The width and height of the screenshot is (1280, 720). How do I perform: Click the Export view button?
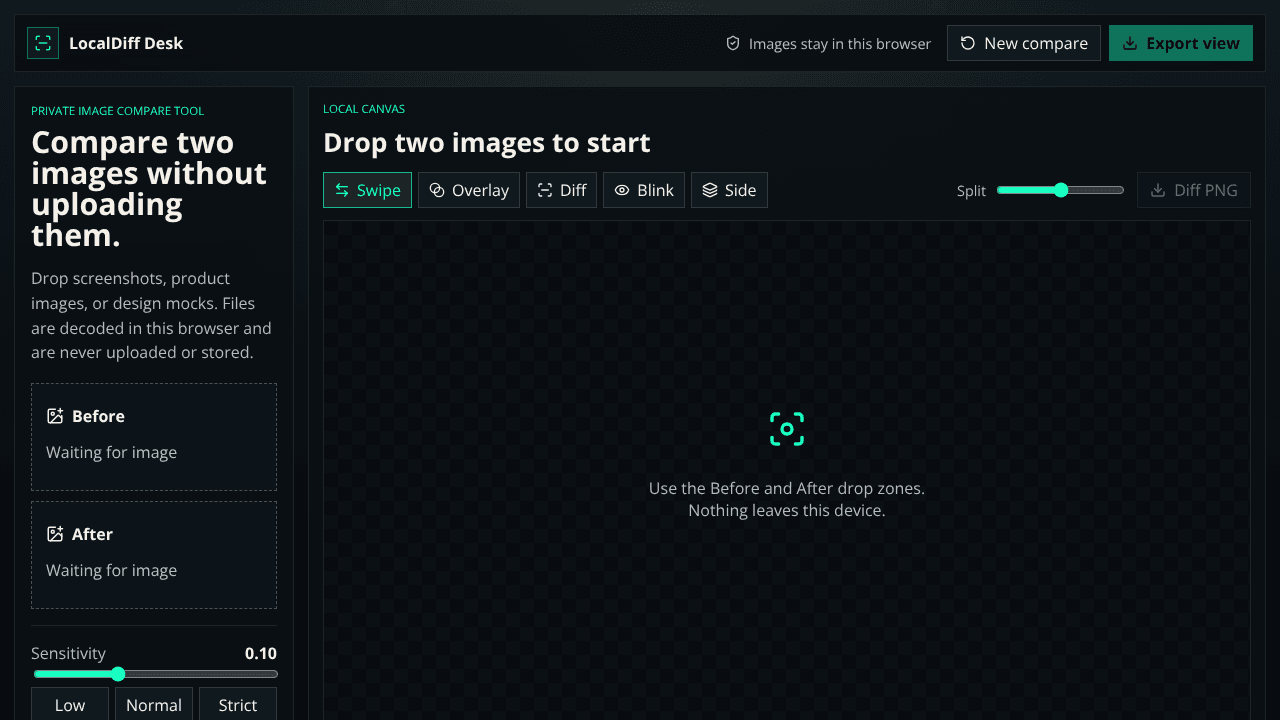[x=1181, y=43]
